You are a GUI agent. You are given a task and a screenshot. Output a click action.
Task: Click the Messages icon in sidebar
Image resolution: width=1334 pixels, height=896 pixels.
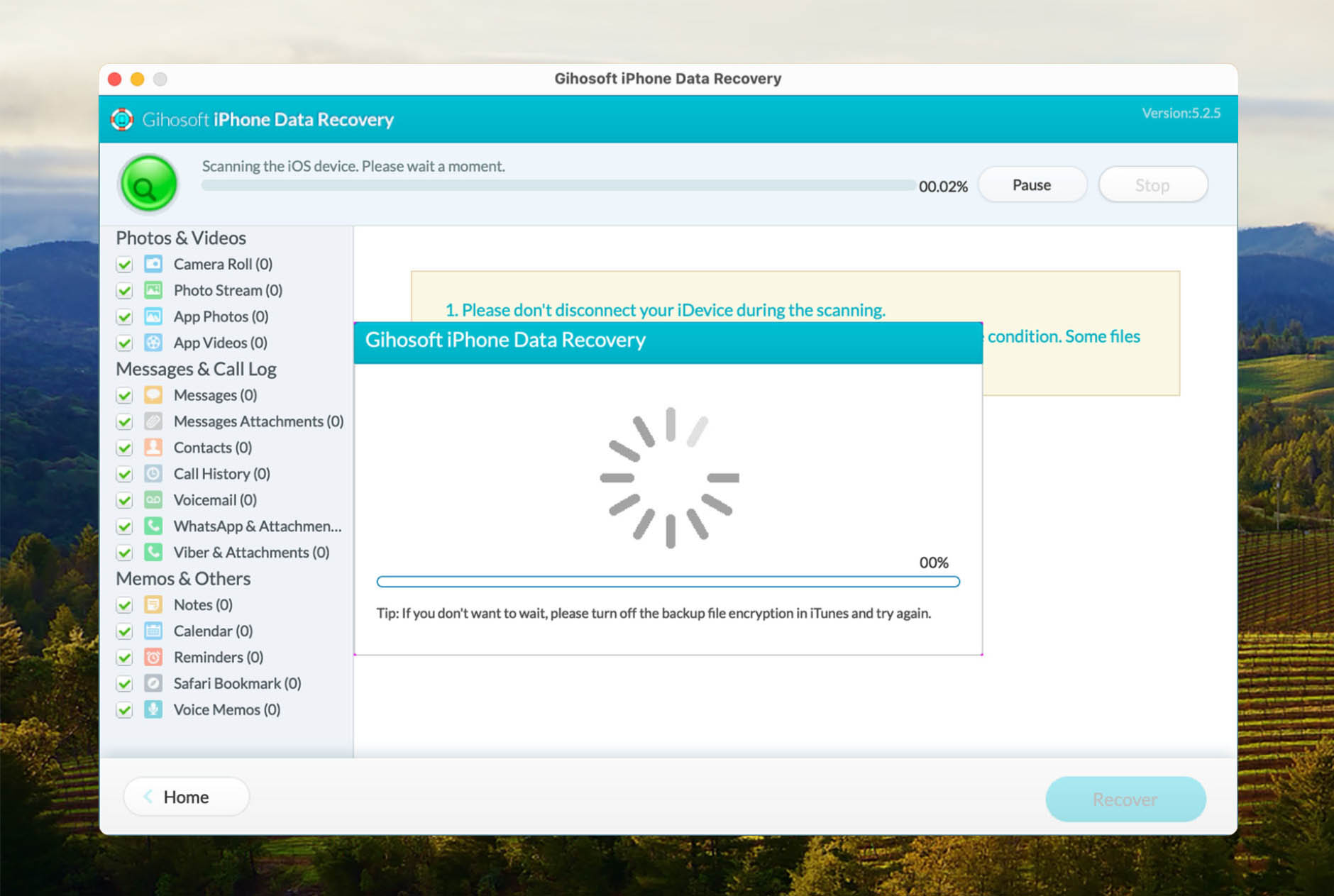[153, 395]
